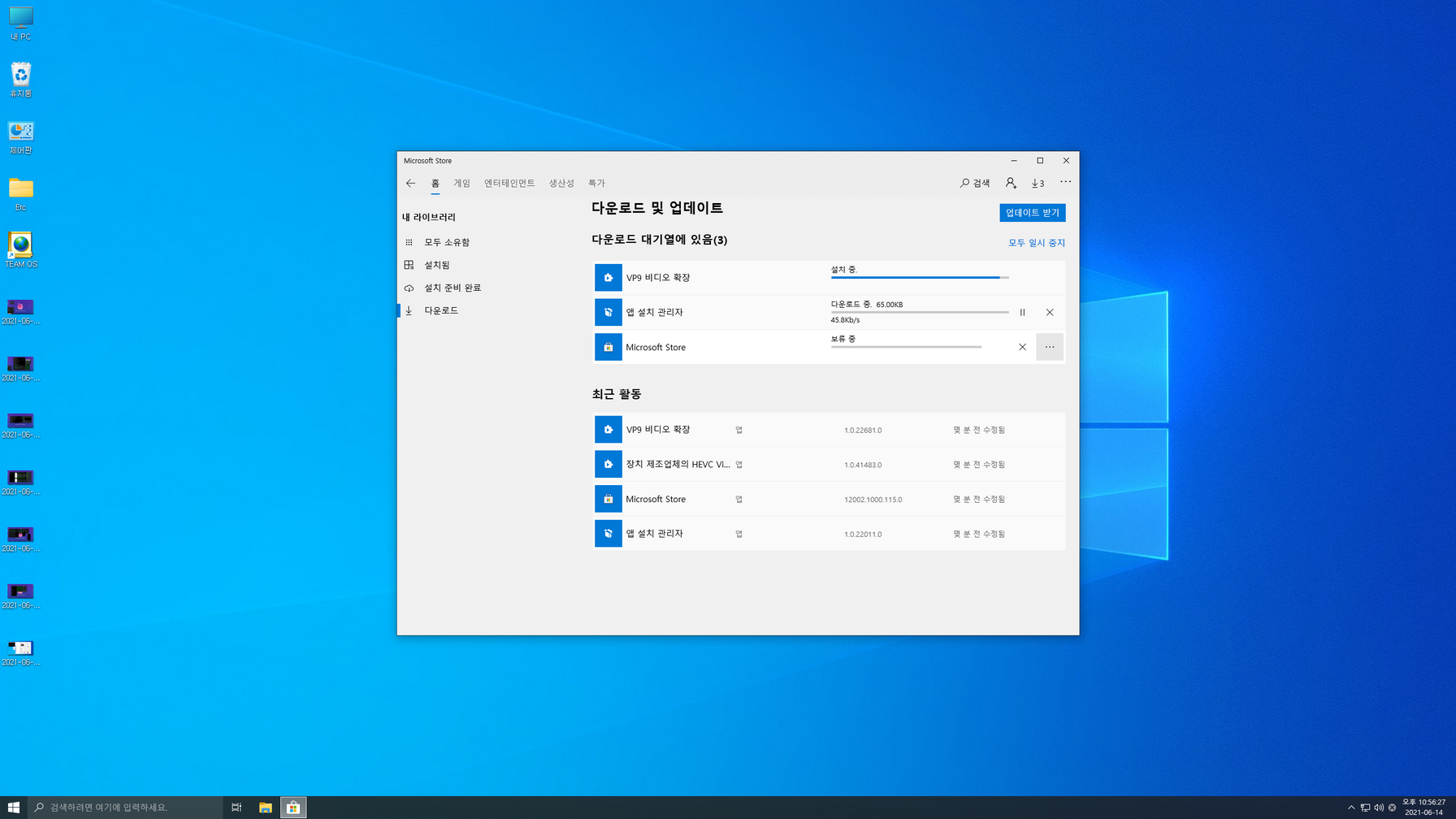
Task: Open the account sign-in icon
Action: pyautogui.click(x=1011, y=184)
